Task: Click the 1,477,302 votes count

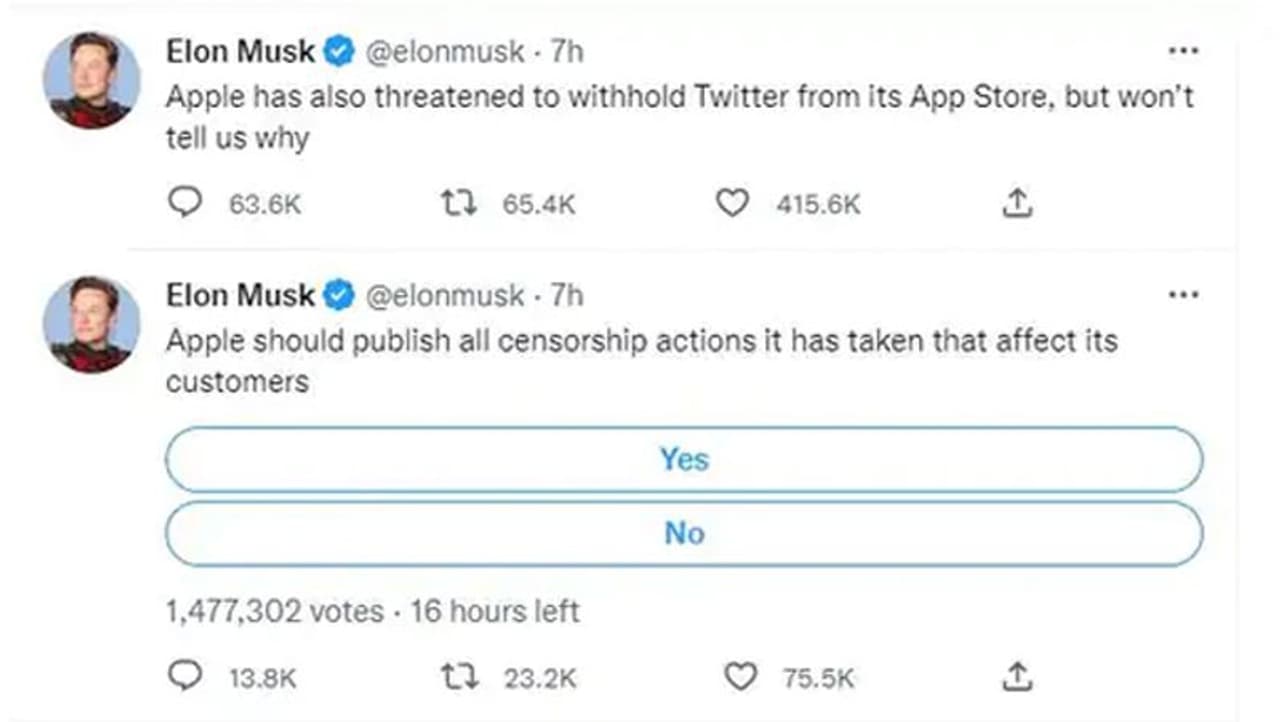Action: point(274,611)
